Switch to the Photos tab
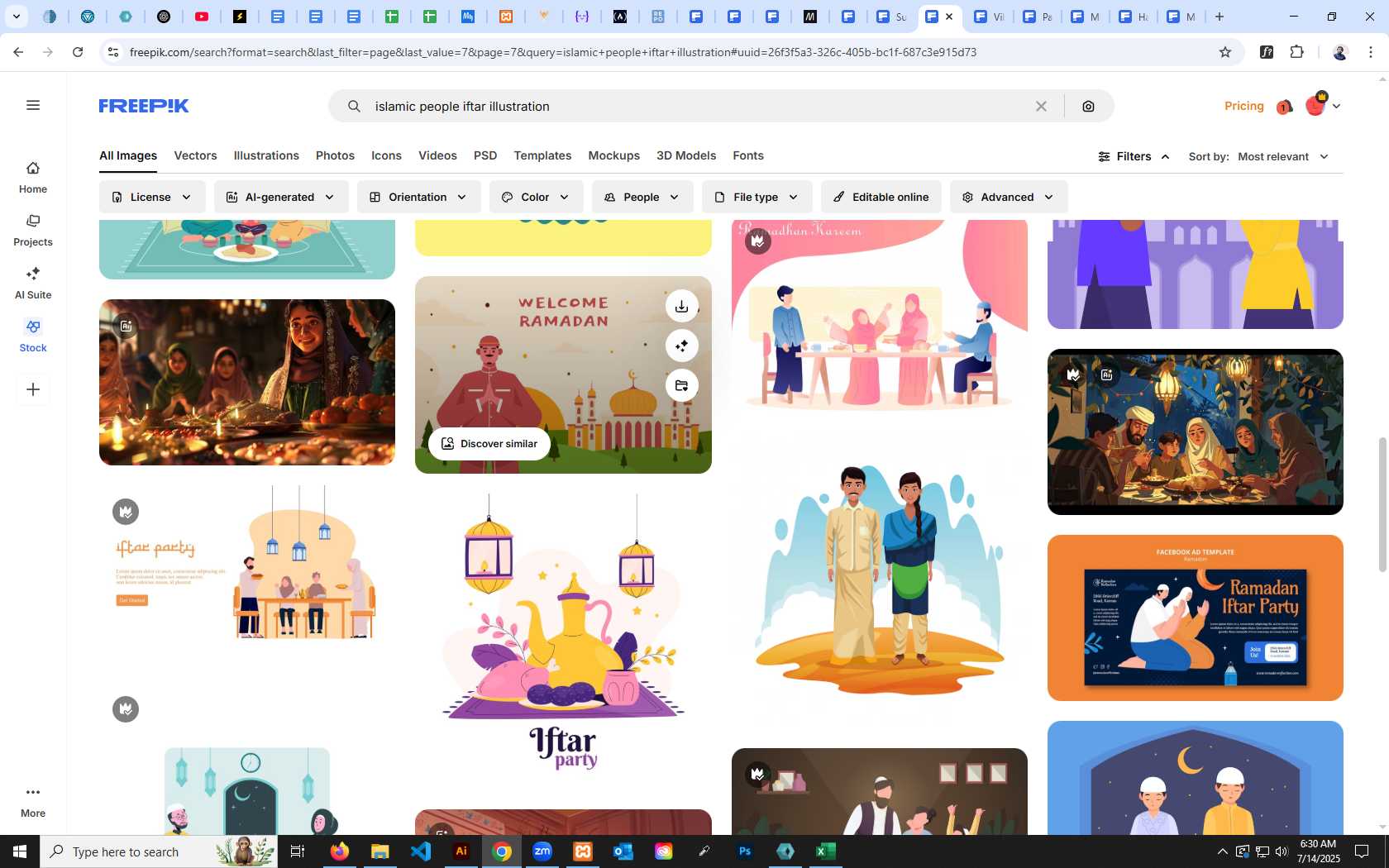This screenshot has height=868, width=1389. tap(335, 155)
